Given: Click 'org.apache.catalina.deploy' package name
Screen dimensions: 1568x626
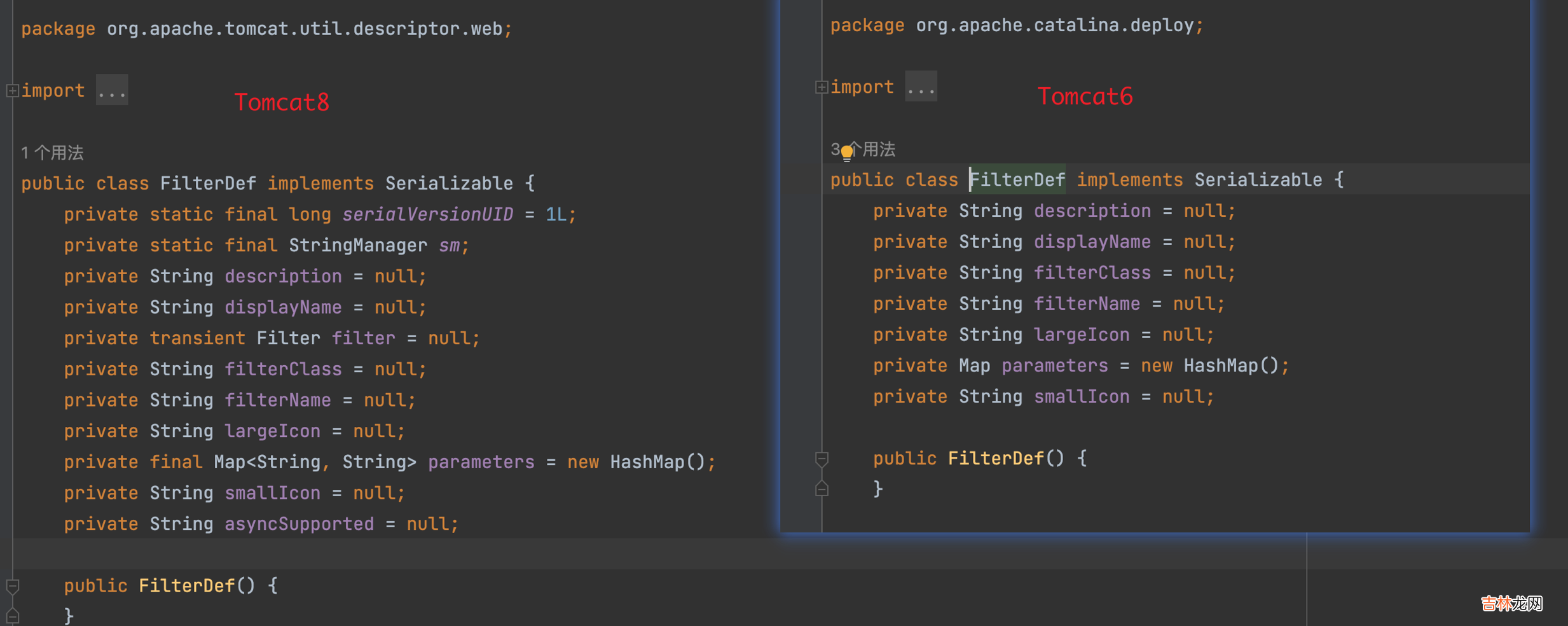Looking at the screenshot, I should pyautogui.click(x=1055, y=25).
